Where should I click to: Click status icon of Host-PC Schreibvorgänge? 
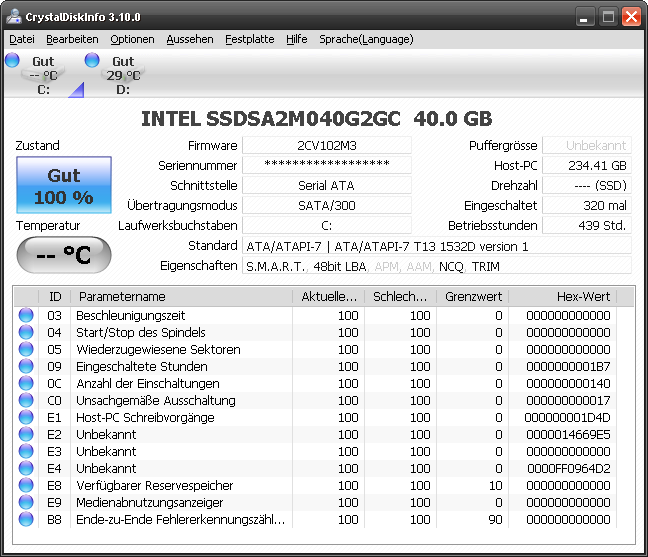26,417
